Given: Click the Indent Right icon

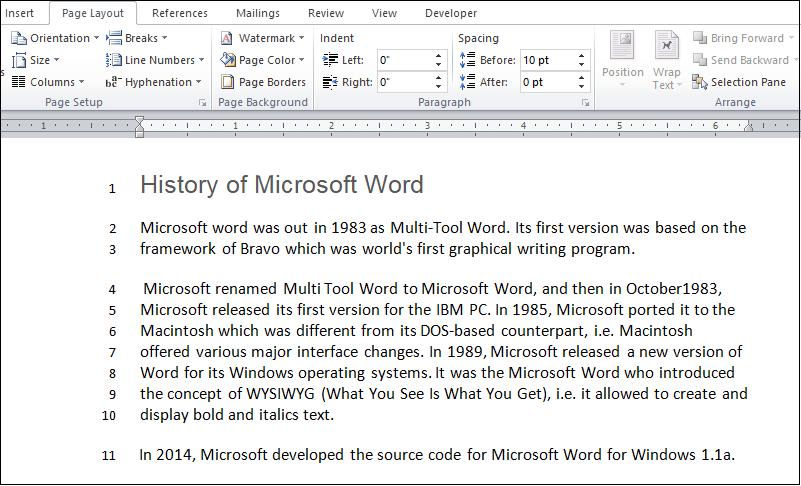Looking at the screenshot, I should click(331, 82).
